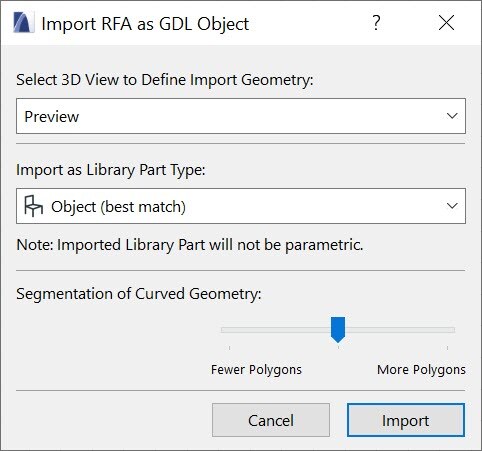Open the Library Part Type dropdown arrow
This screenshot has height=451, width=482.
pos(452,206)
